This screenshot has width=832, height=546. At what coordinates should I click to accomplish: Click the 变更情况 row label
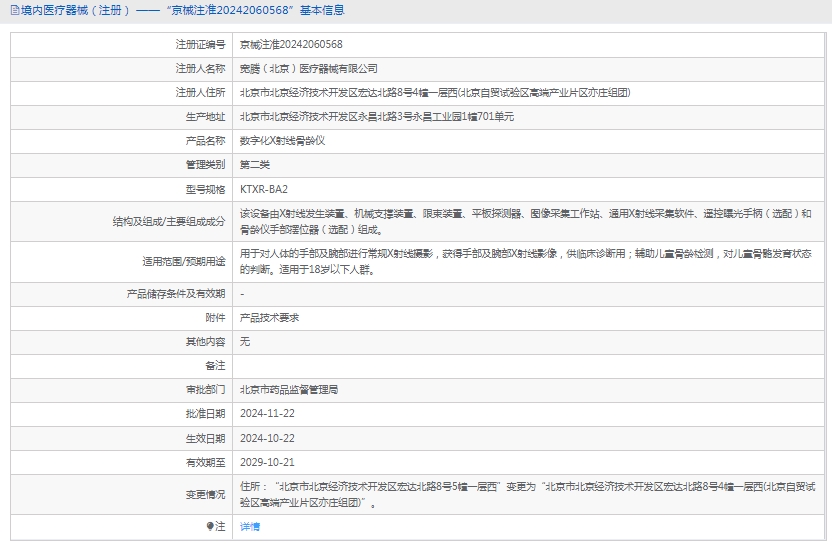click(x=205, y=494)
